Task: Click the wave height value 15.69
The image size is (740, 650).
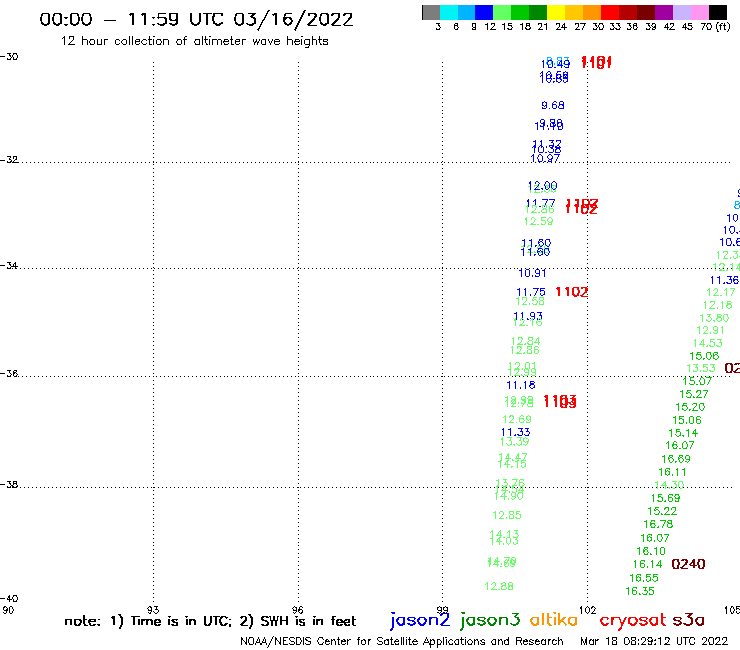Action: [665, 498]
